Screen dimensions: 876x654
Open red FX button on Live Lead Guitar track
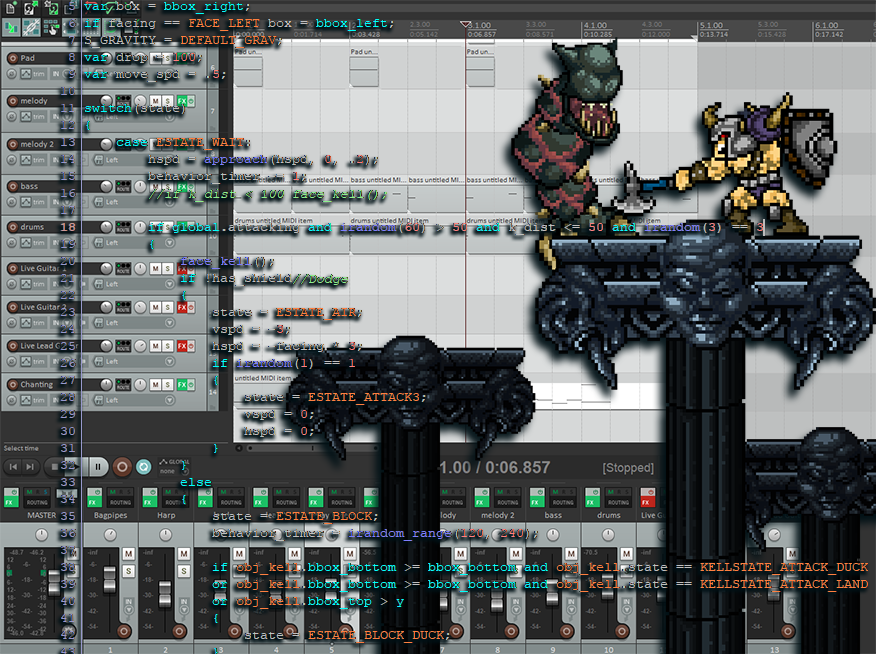182,346
